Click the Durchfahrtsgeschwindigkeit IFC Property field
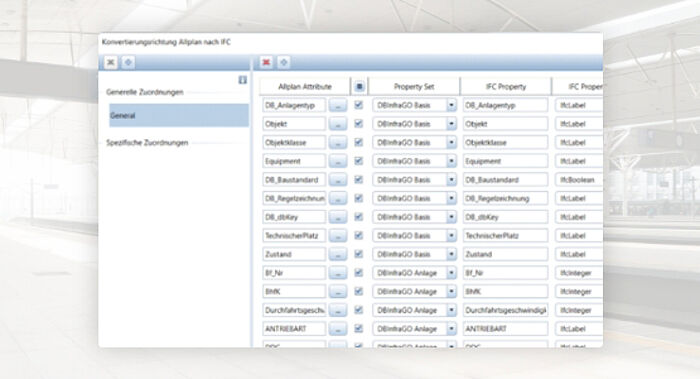 (x=505, y=310)
